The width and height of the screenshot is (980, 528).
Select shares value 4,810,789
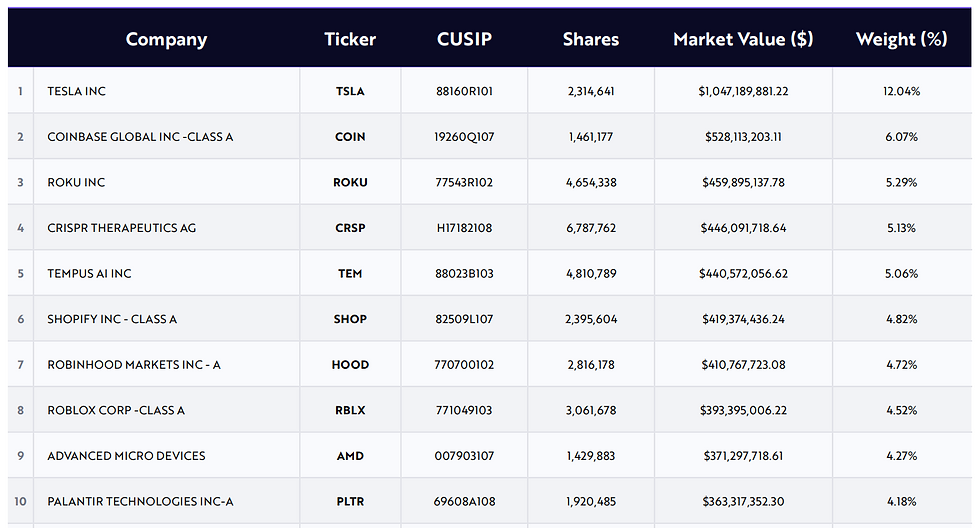pos(591,274)
